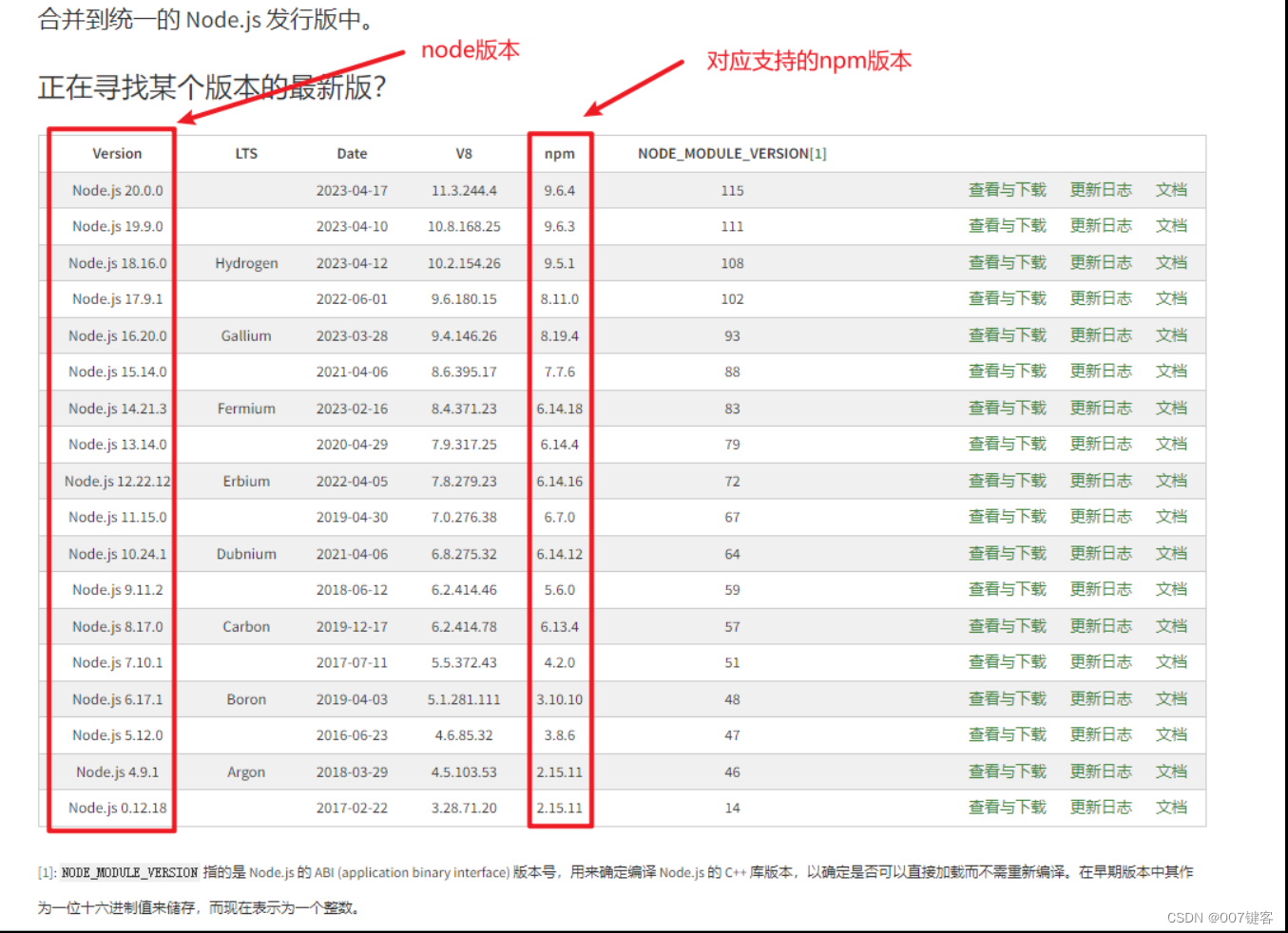The image size is (1288, 933).
Task: View 更新日志 for Node.js 19.9.0
Action: click(x=1100, y=225)
